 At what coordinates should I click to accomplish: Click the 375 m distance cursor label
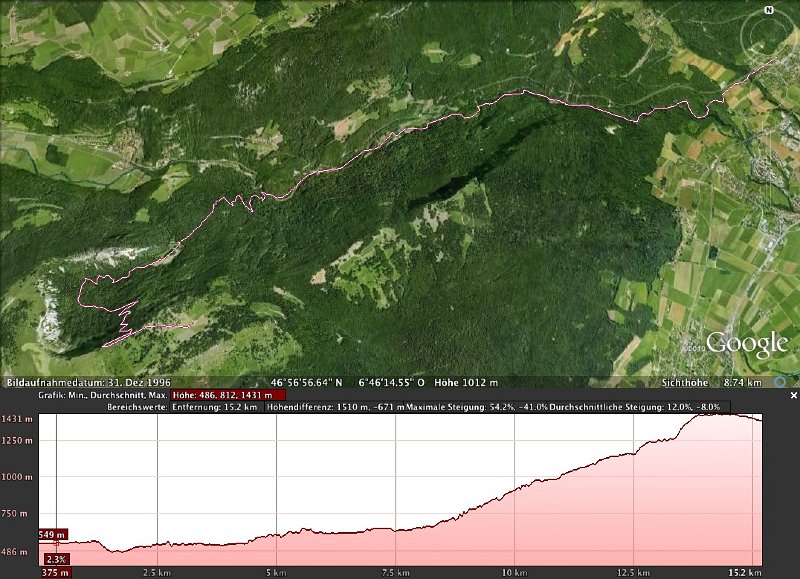[x=55, y=572]
